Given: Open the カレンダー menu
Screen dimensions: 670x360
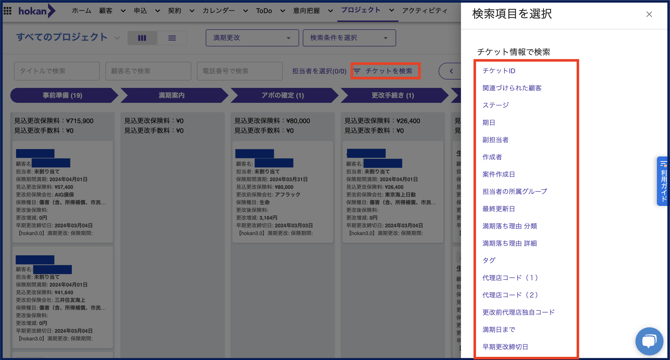Looking at the screenshot, I should click(x=218, y=11).
